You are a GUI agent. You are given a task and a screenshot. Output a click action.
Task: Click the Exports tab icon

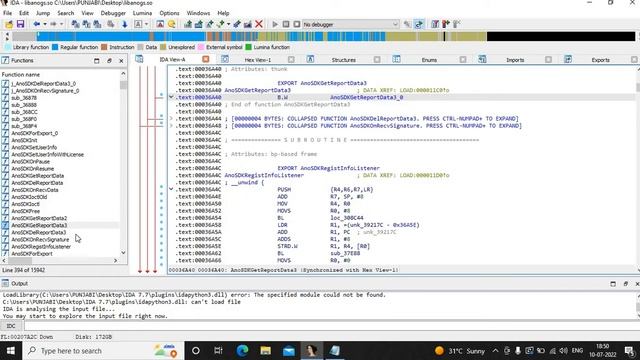(568, 60)
